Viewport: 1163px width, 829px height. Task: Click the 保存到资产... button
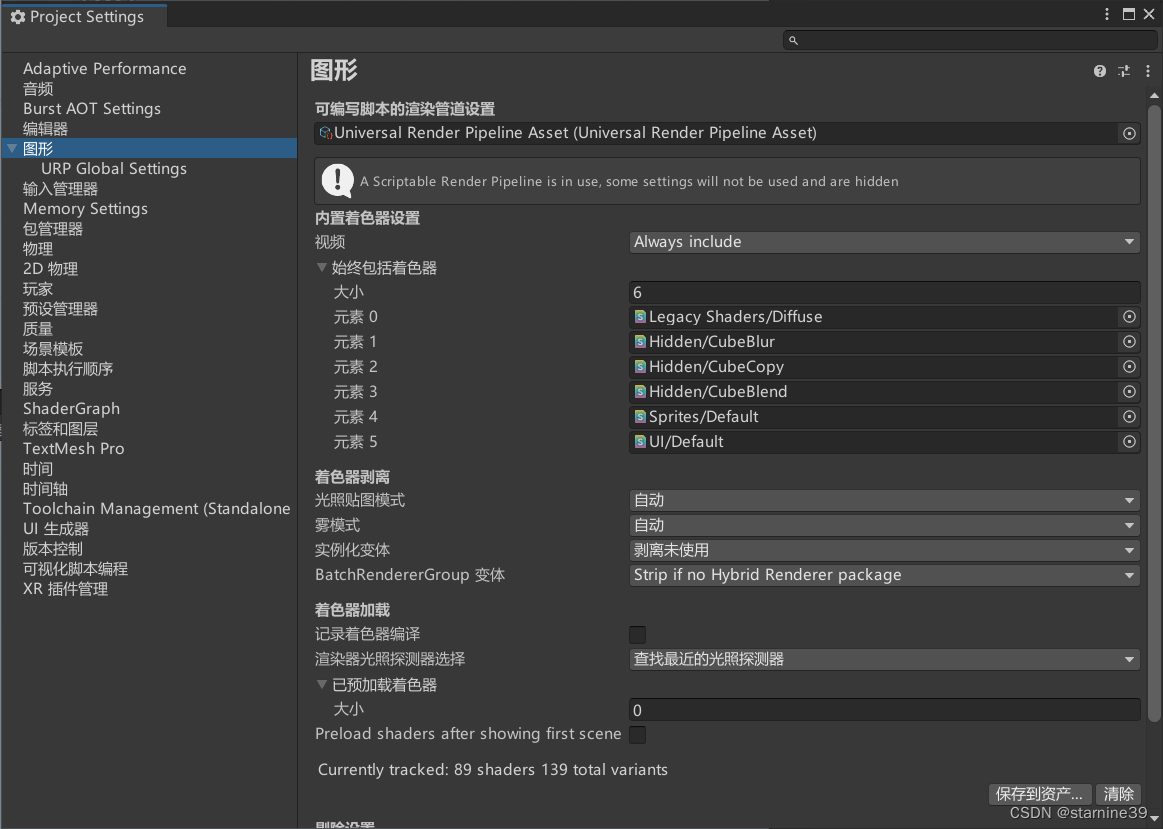click(1040, 794)
